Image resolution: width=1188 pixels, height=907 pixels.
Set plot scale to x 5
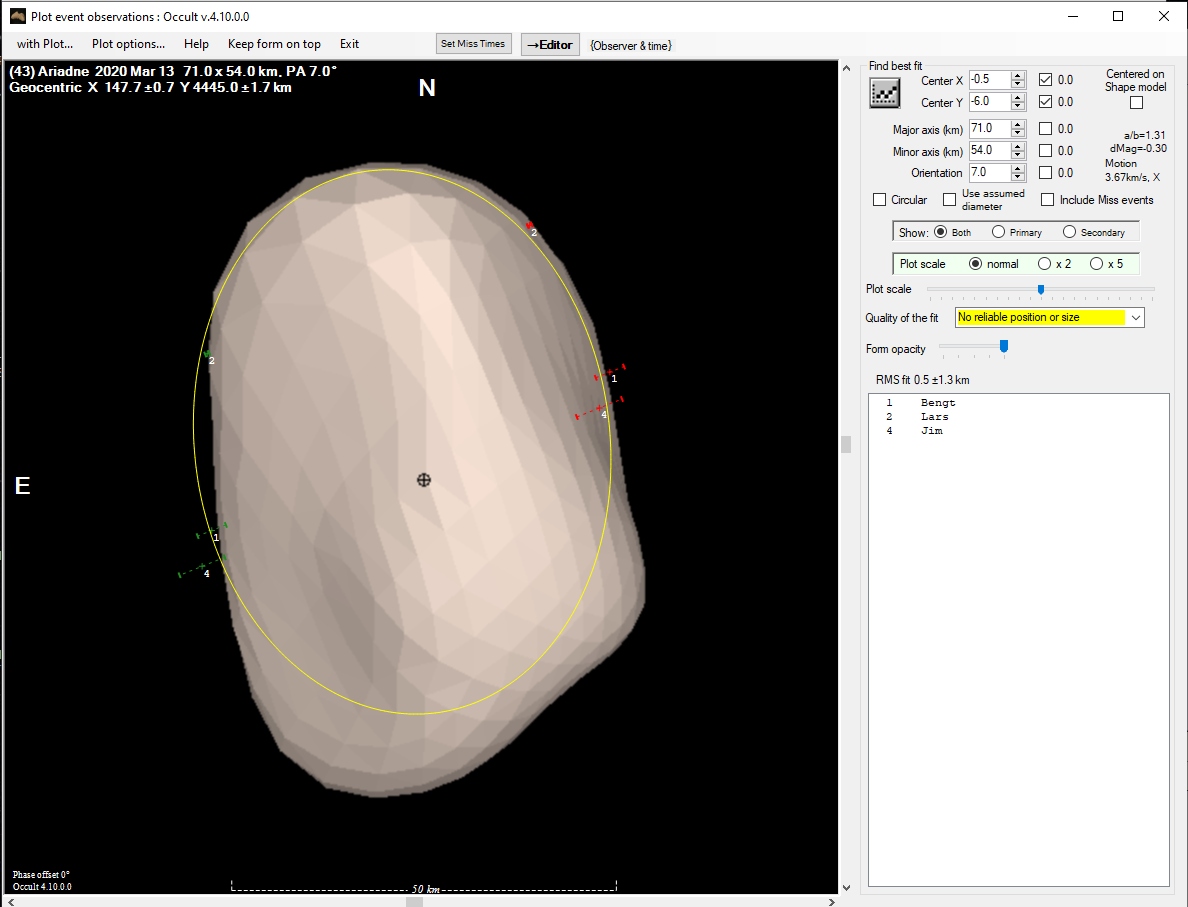(x=1096, y=264)
